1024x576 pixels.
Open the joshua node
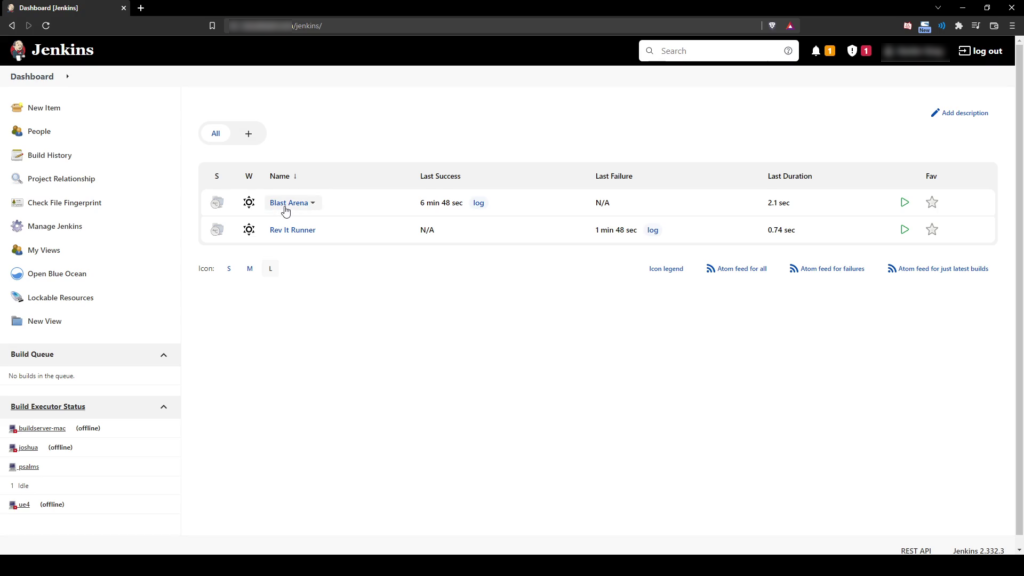pyautogui.click(x=28, y=447)
